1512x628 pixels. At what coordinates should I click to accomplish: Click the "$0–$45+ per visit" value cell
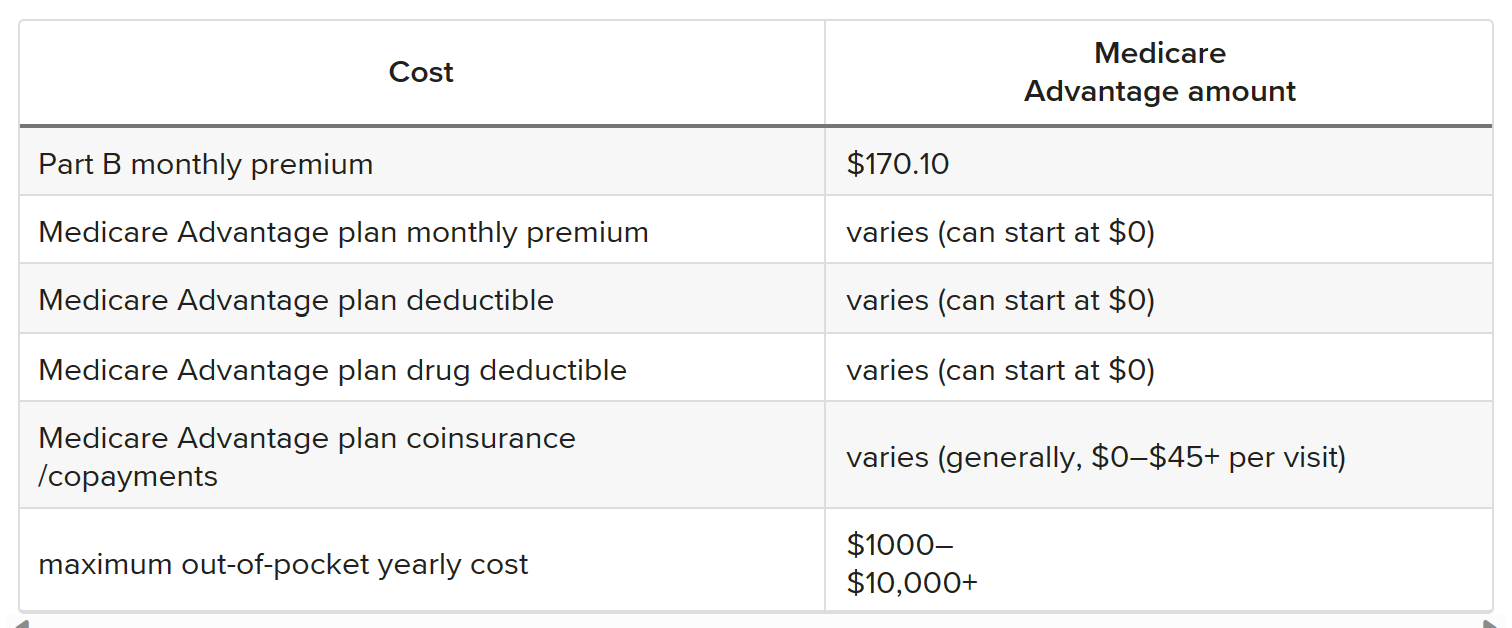pos(1096,457)
